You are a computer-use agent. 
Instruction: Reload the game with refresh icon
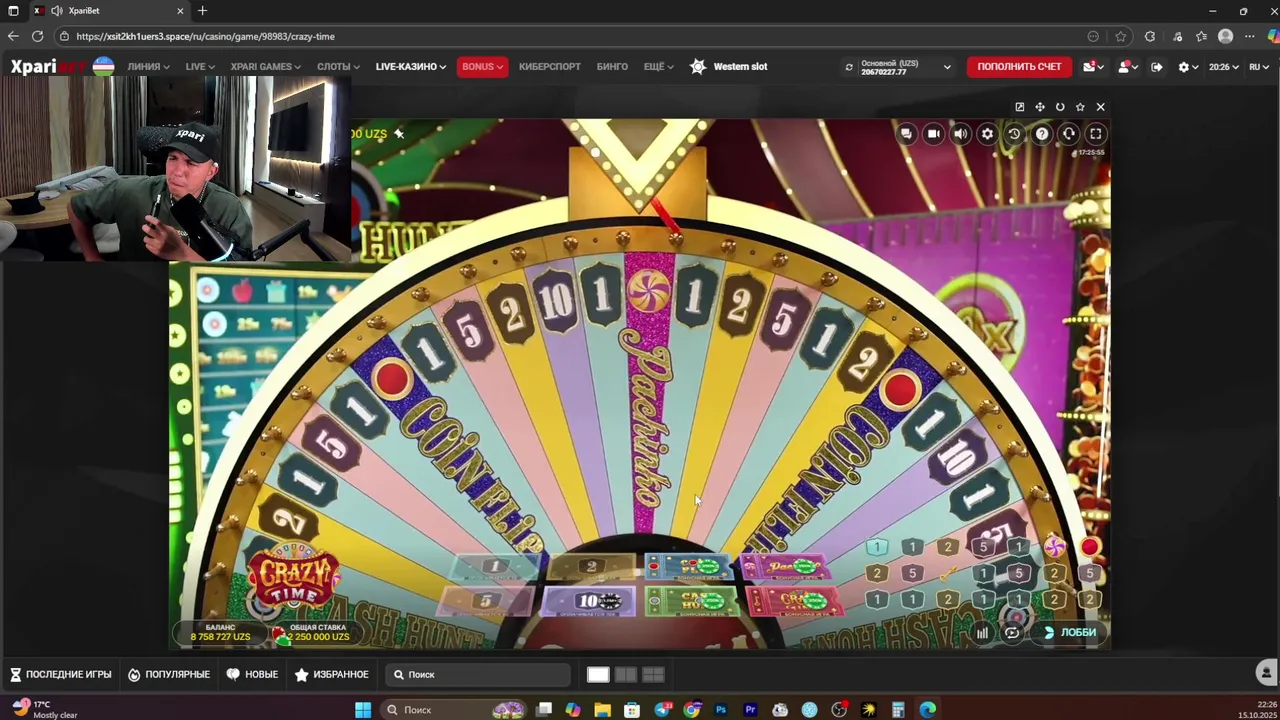[x=1060, y=107]
